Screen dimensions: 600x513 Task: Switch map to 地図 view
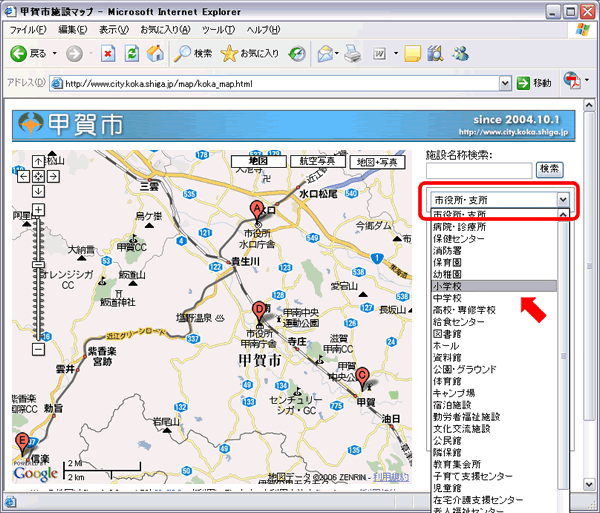[x=258, y=161]
